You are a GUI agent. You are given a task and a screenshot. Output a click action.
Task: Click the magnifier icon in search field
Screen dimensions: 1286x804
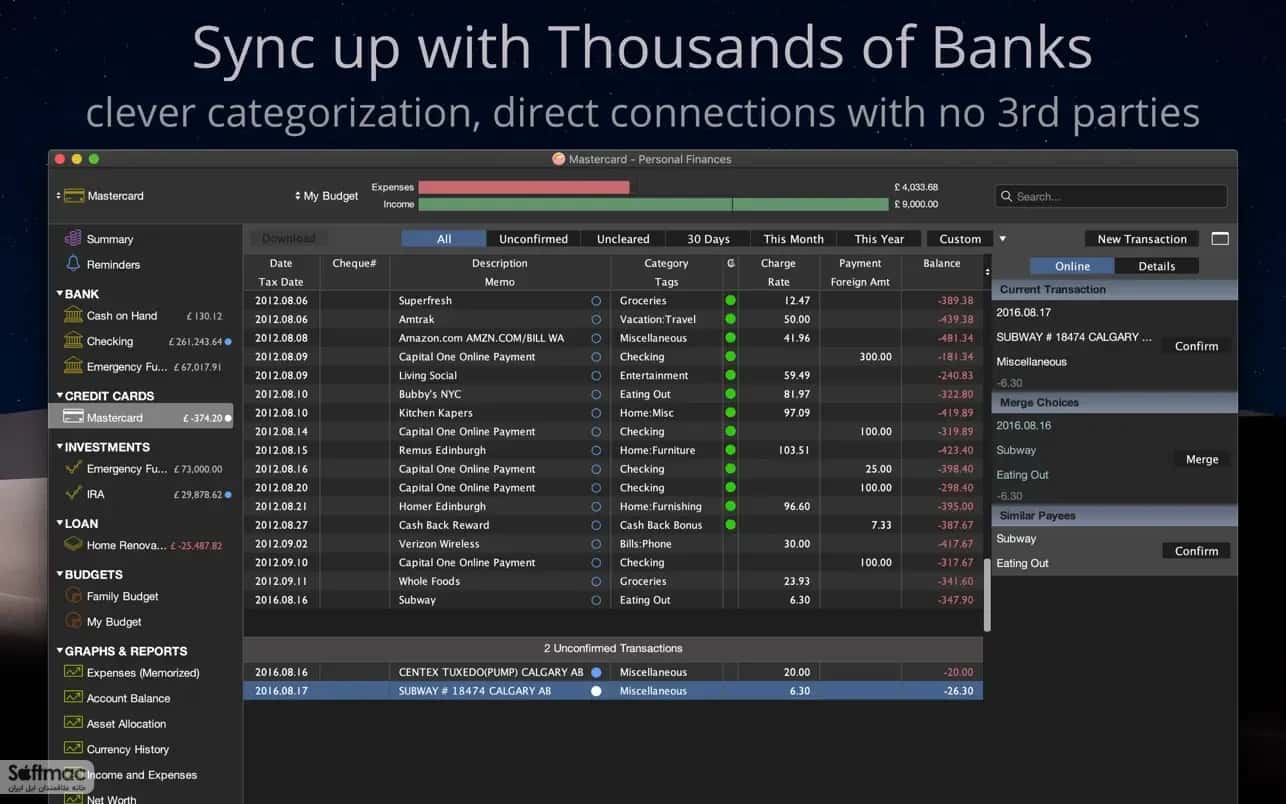[1006, 197]
